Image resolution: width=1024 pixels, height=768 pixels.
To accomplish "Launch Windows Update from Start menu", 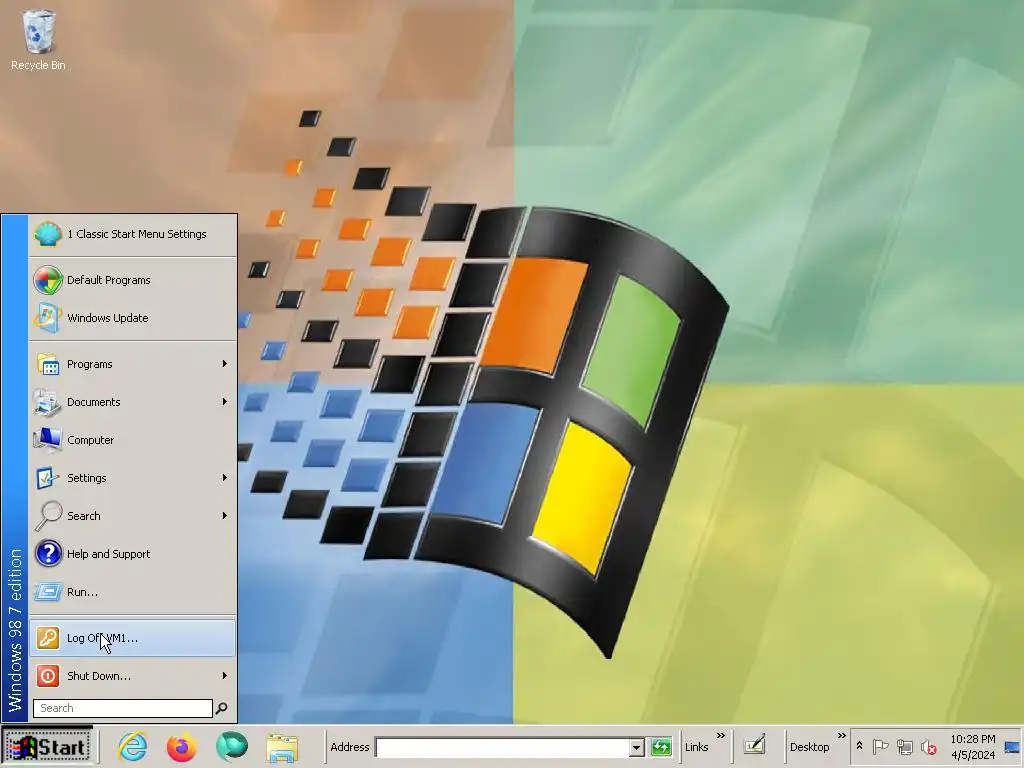I will click(x=133, y=318).
